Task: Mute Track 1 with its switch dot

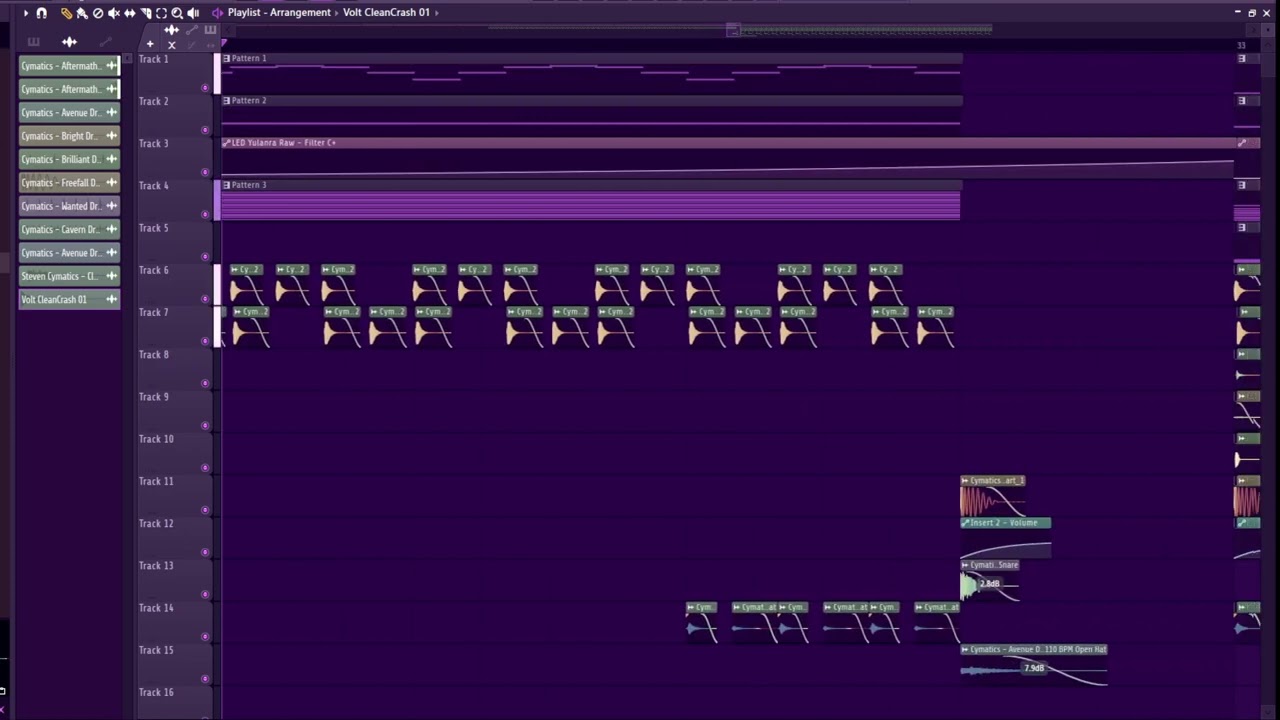Action: pyautogui.click(x=205, y=88)
